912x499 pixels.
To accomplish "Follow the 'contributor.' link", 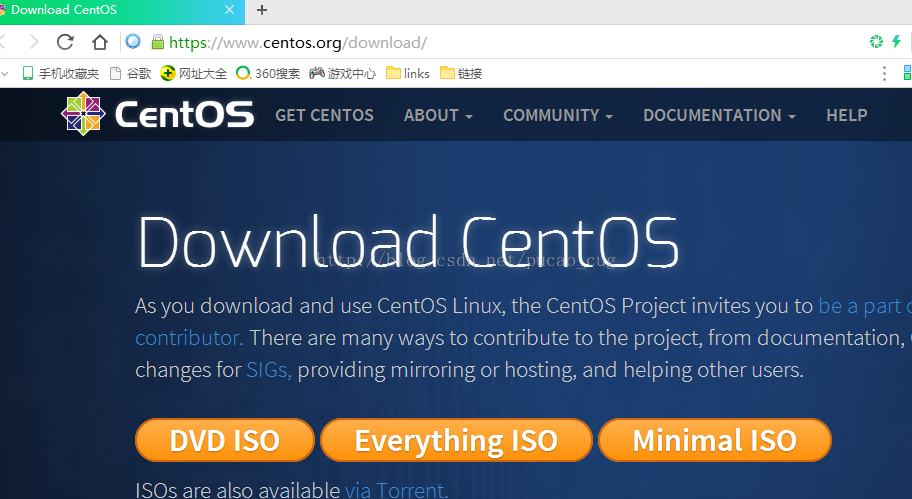I will [189, 338].
